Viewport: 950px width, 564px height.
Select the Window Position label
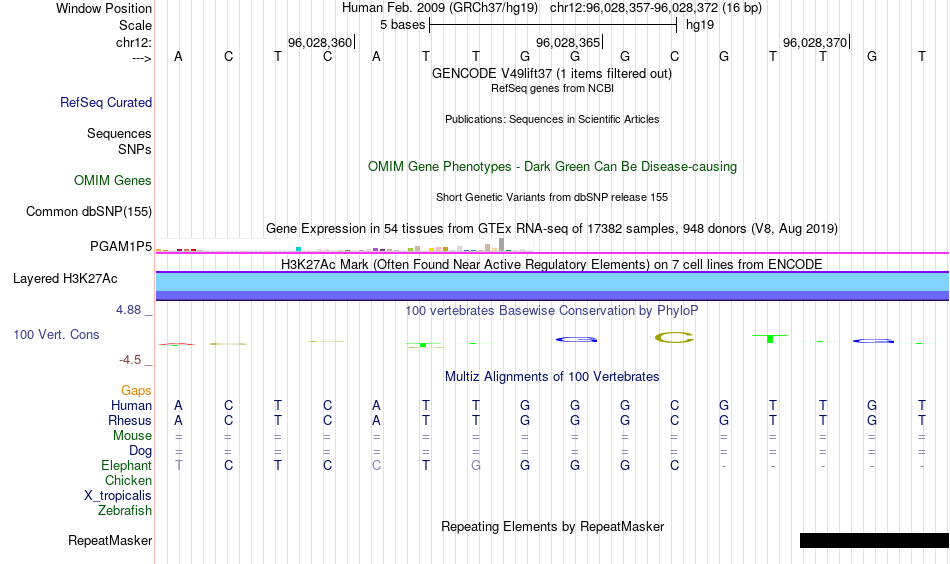point(104,8)
